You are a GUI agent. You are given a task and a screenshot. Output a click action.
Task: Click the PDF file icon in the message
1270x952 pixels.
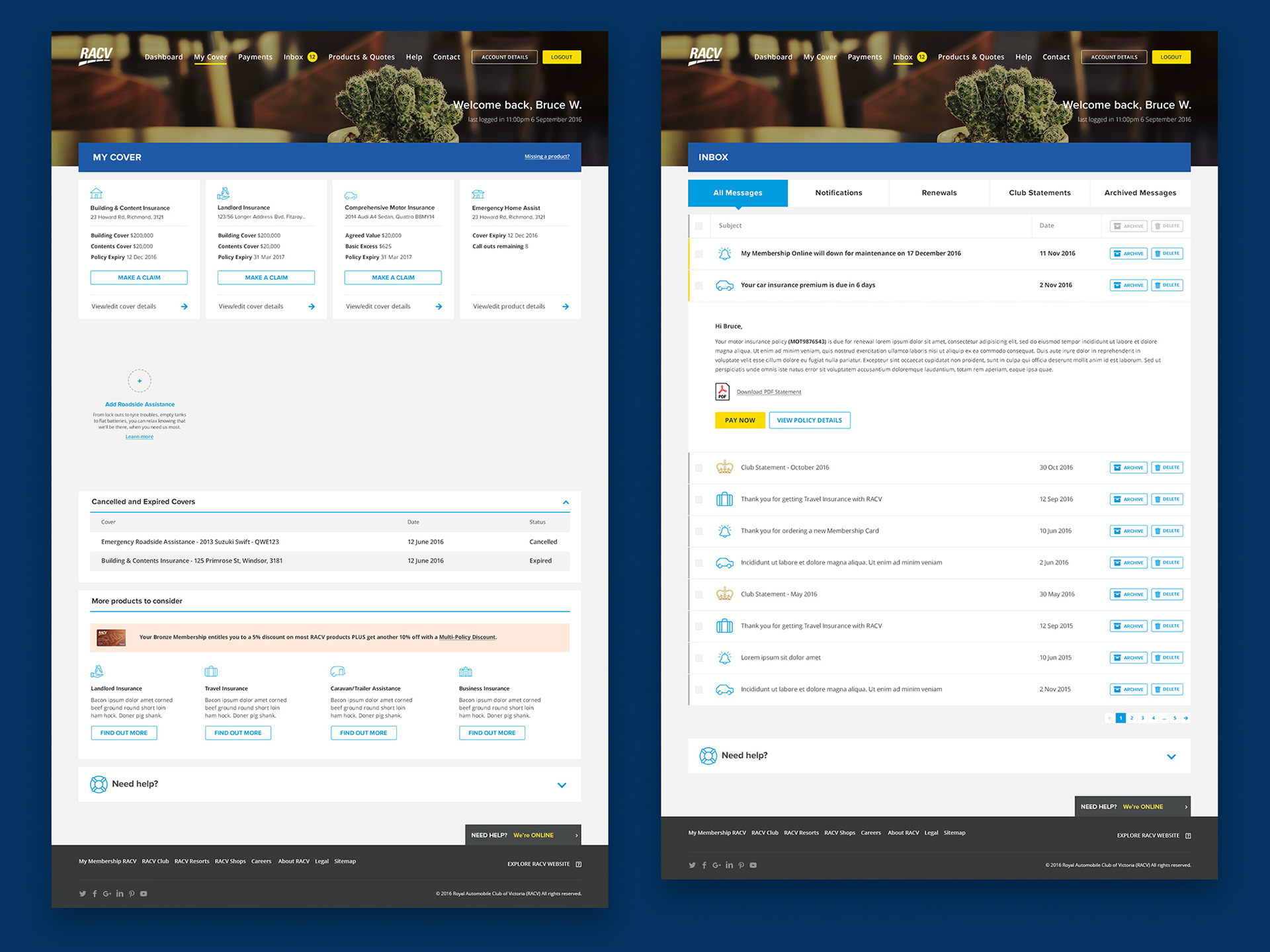[x=722, y=392]
